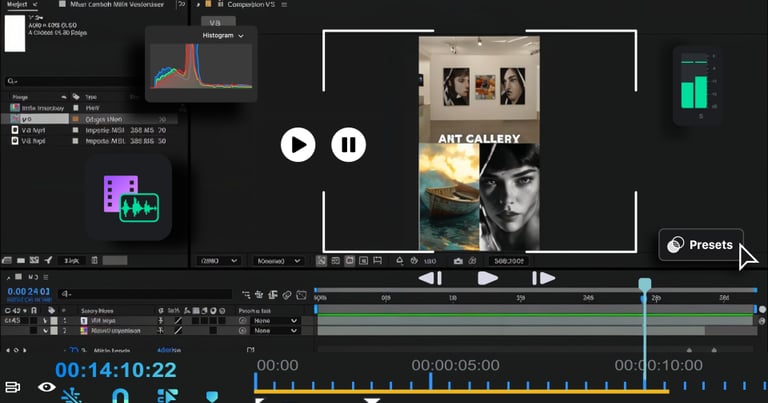Toggle the mask visibility viewer icon

pos(350,261)
